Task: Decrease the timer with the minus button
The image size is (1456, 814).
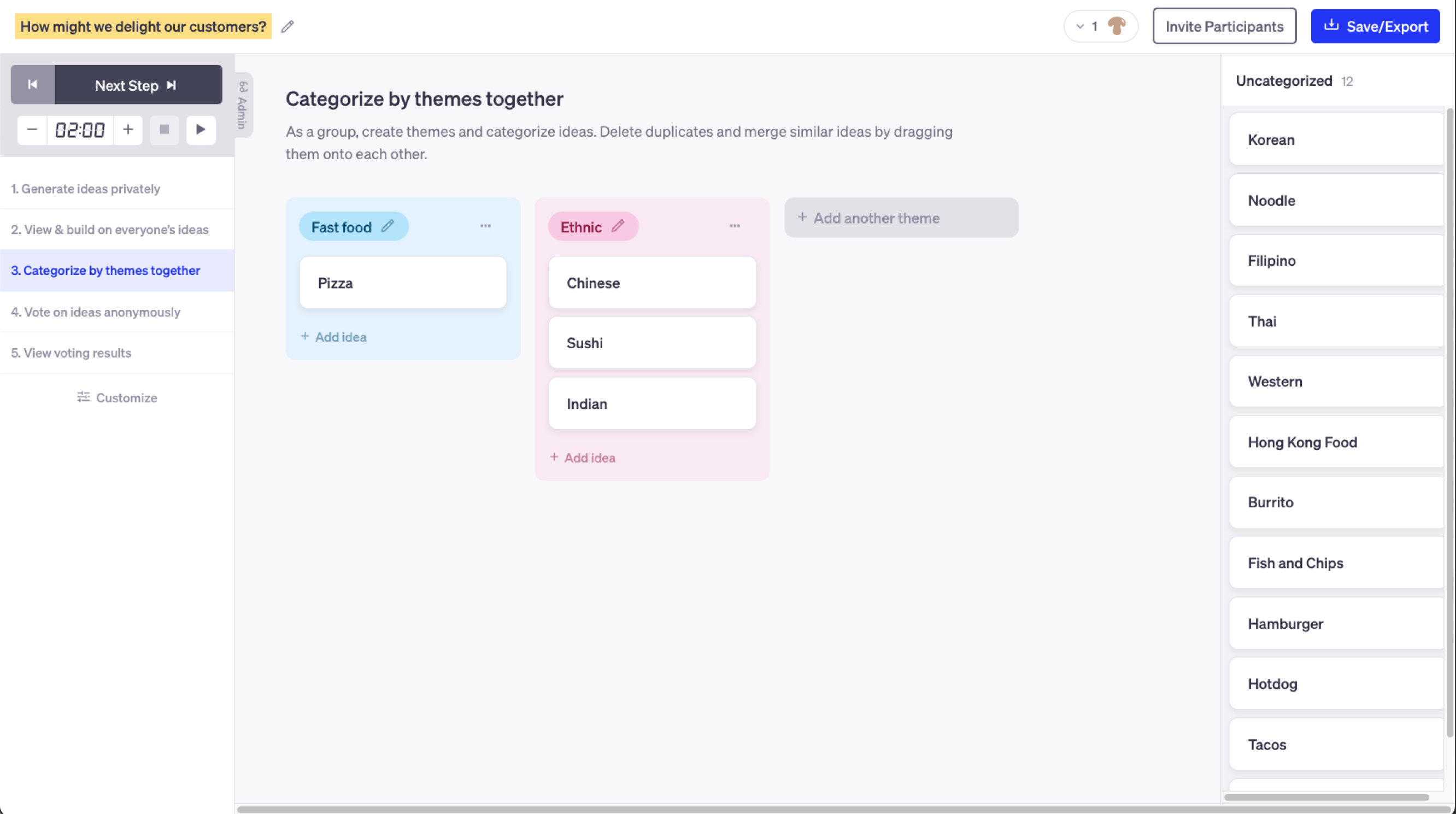Action: 32,130
